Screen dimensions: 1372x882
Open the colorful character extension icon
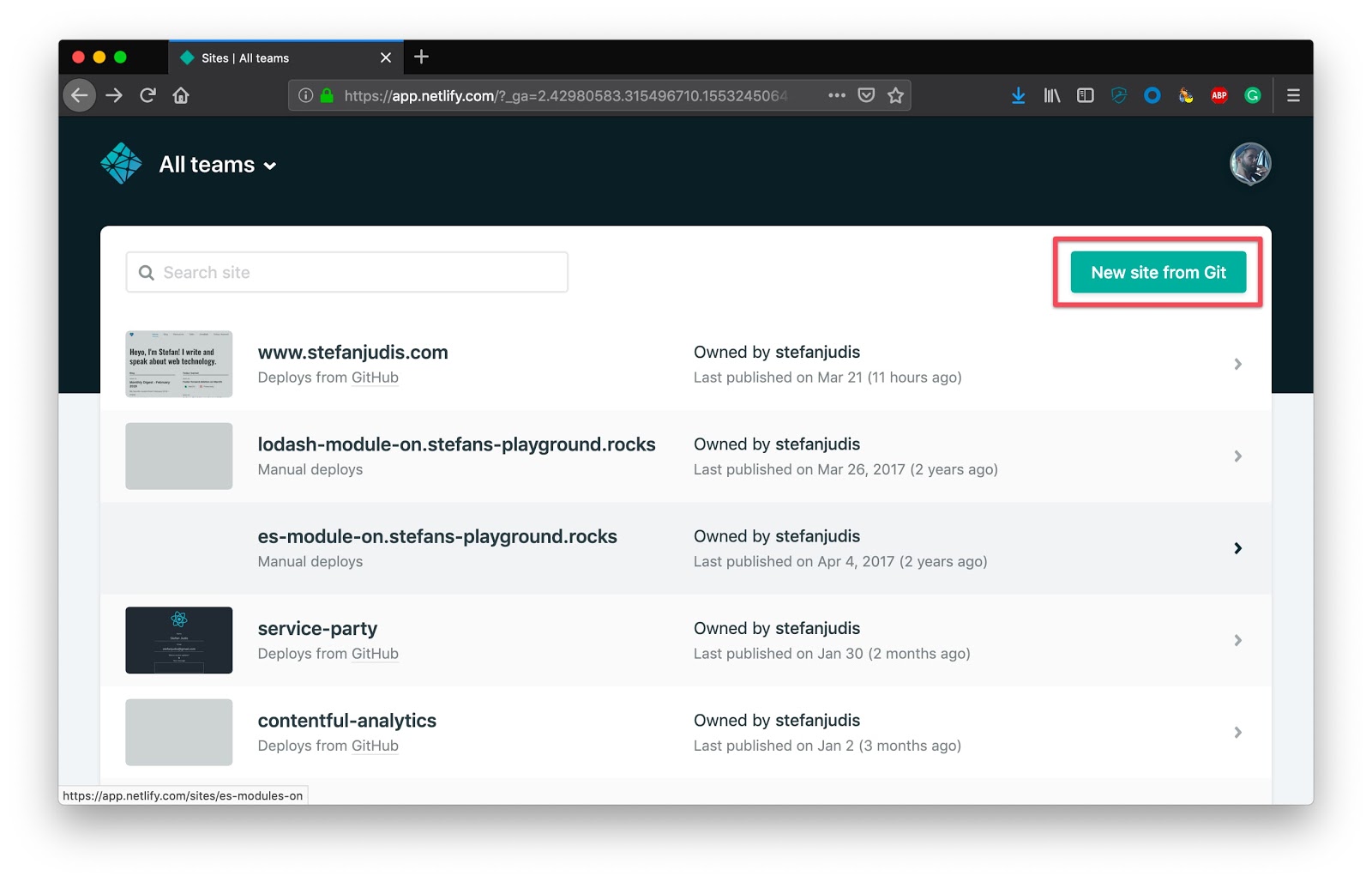coord(1186,95)
